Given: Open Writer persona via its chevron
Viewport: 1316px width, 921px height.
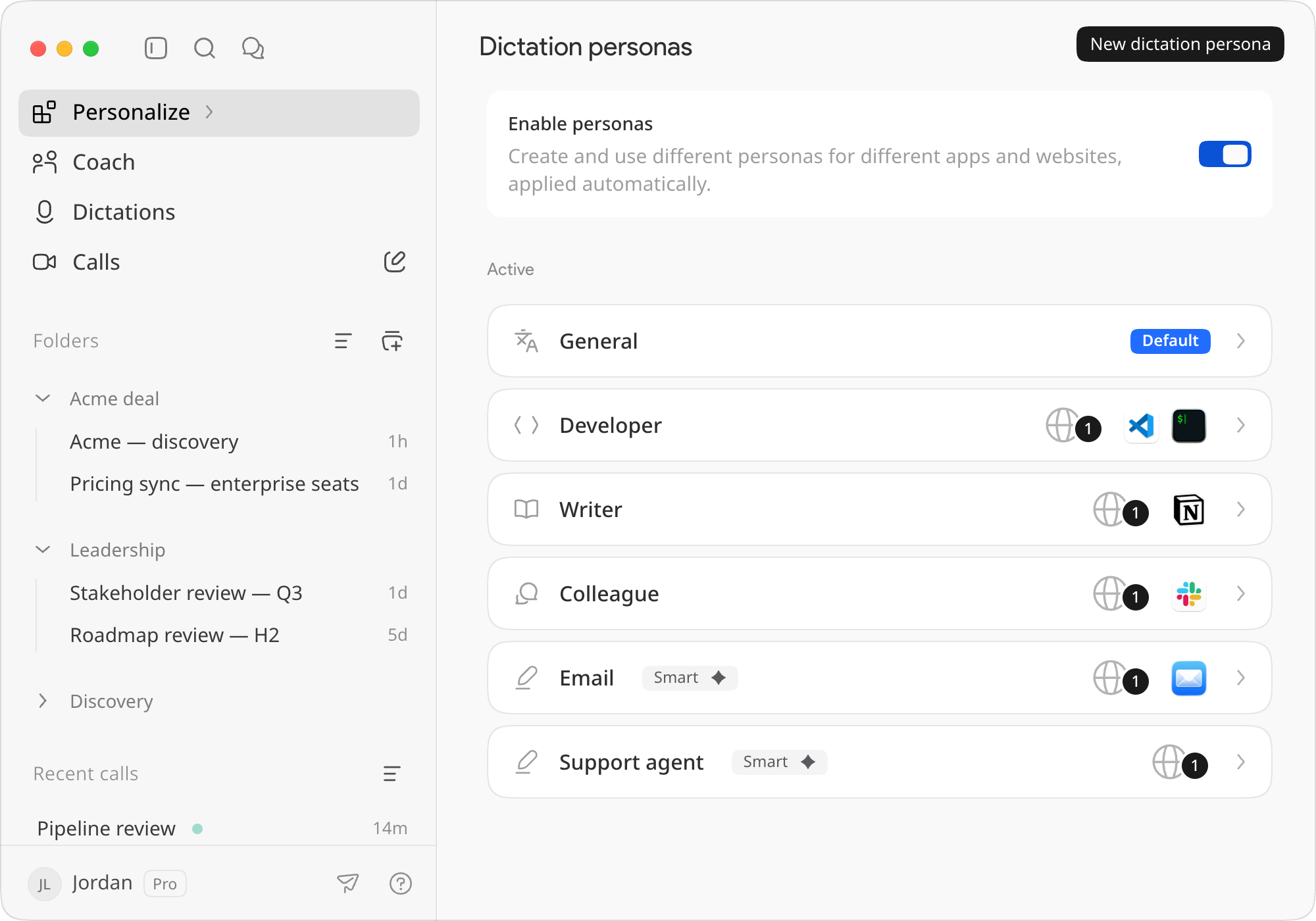Looking at the screenshot, I should (x=1241, y=509).
